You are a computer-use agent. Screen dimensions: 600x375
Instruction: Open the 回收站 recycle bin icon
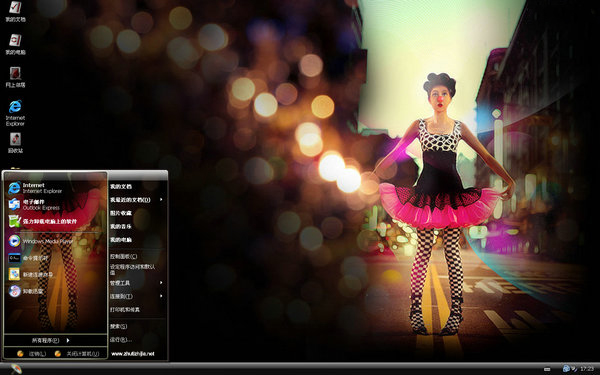point(15,143)
